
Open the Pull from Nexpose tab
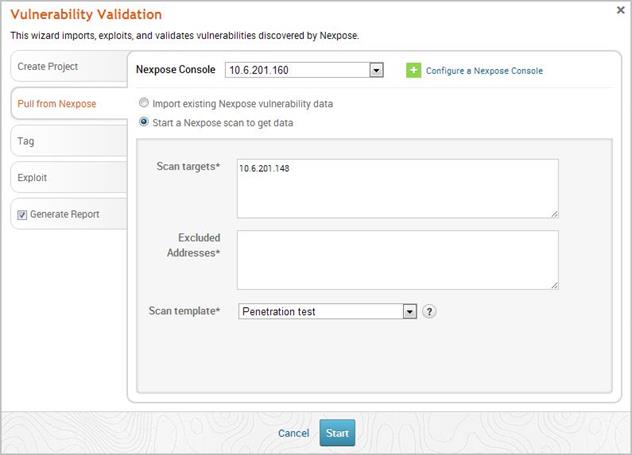(69, 104)
